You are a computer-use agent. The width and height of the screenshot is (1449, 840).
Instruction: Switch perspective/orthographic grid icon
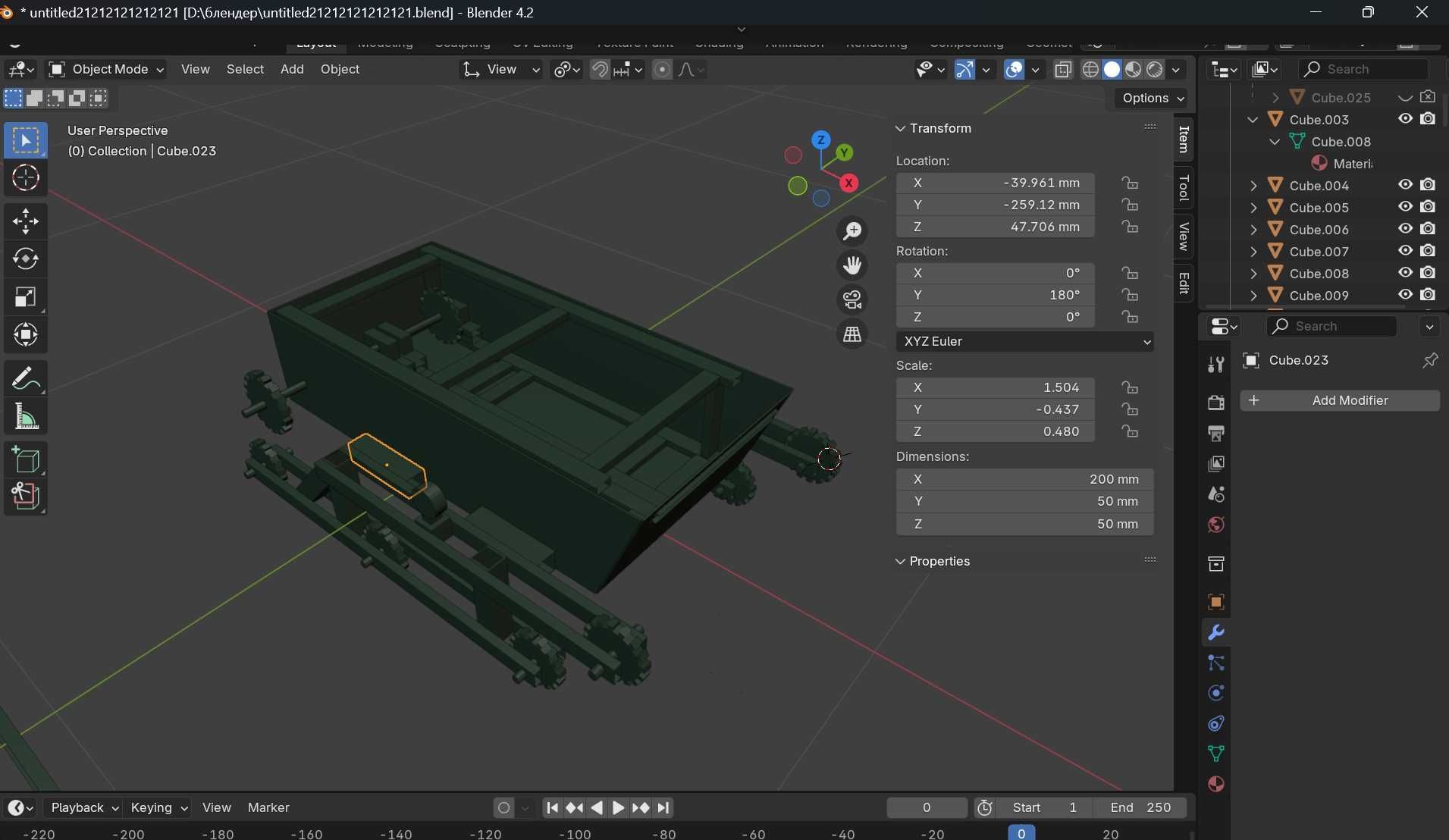click(853, 334)
